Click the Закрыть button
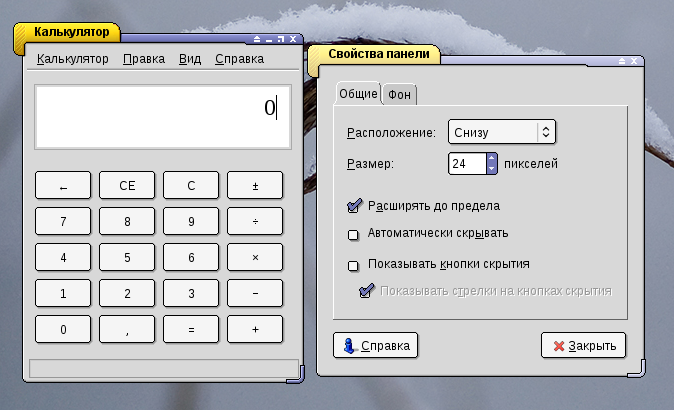This screenshot has height=410, width=674. click(583, 345)
